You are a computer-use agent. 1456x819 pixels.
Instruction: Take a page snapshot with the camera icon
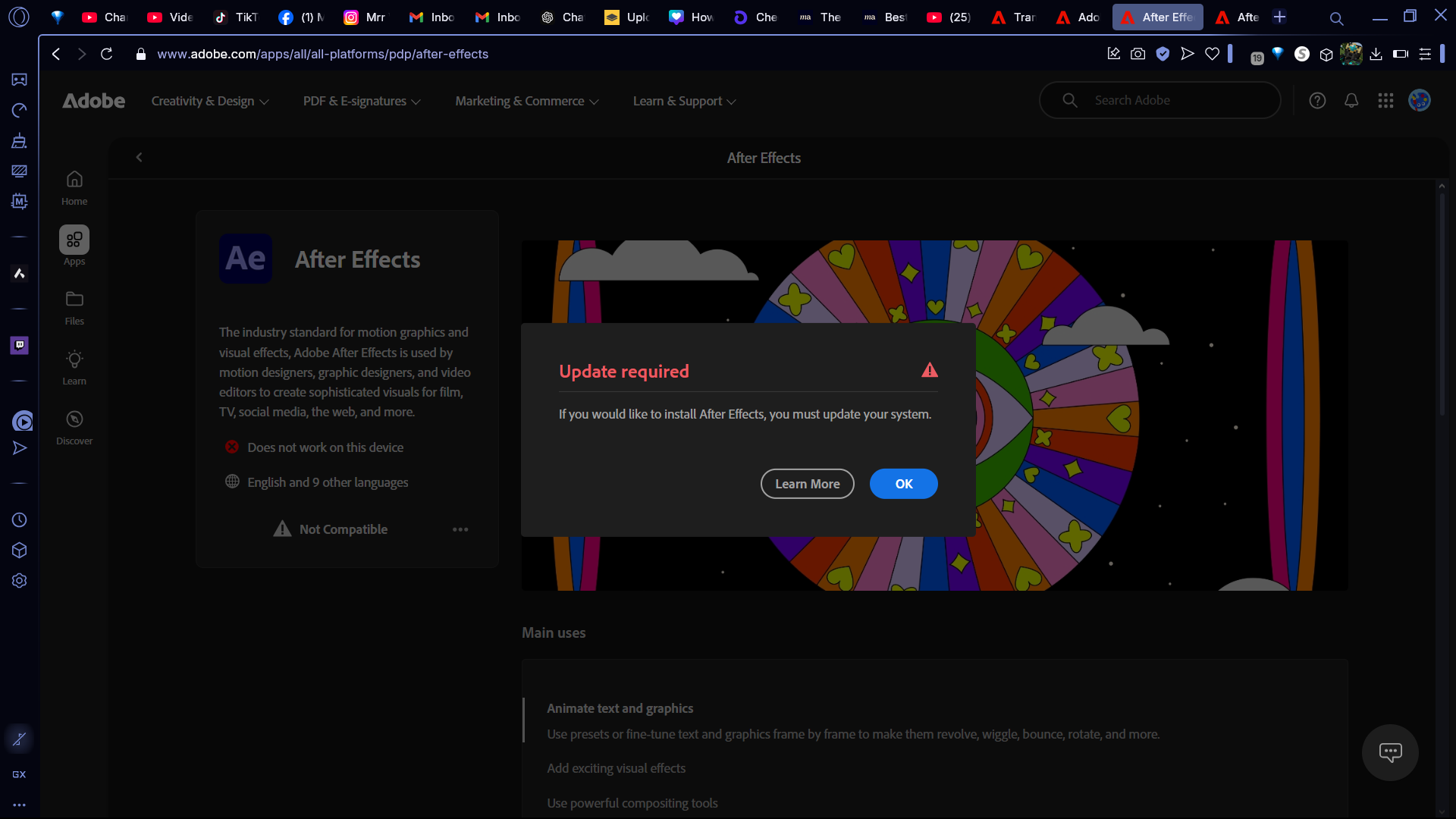(x=1138, y=54)
